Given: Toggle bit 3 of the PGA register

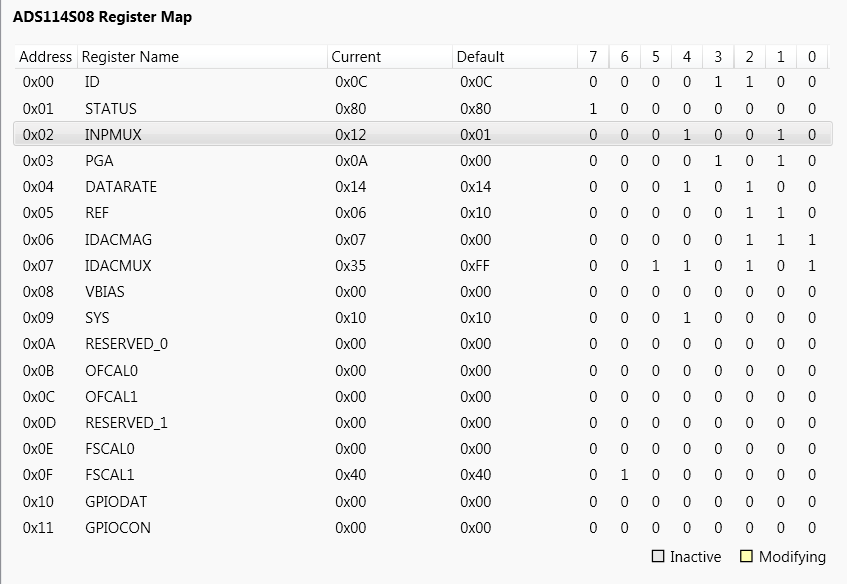Looking at the screenshot, I should tap(718, 161).
